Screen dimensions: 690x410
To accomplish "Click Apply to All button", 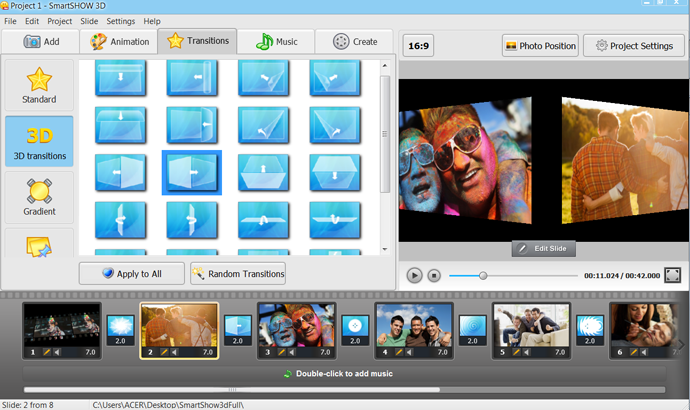I will 132,274.
